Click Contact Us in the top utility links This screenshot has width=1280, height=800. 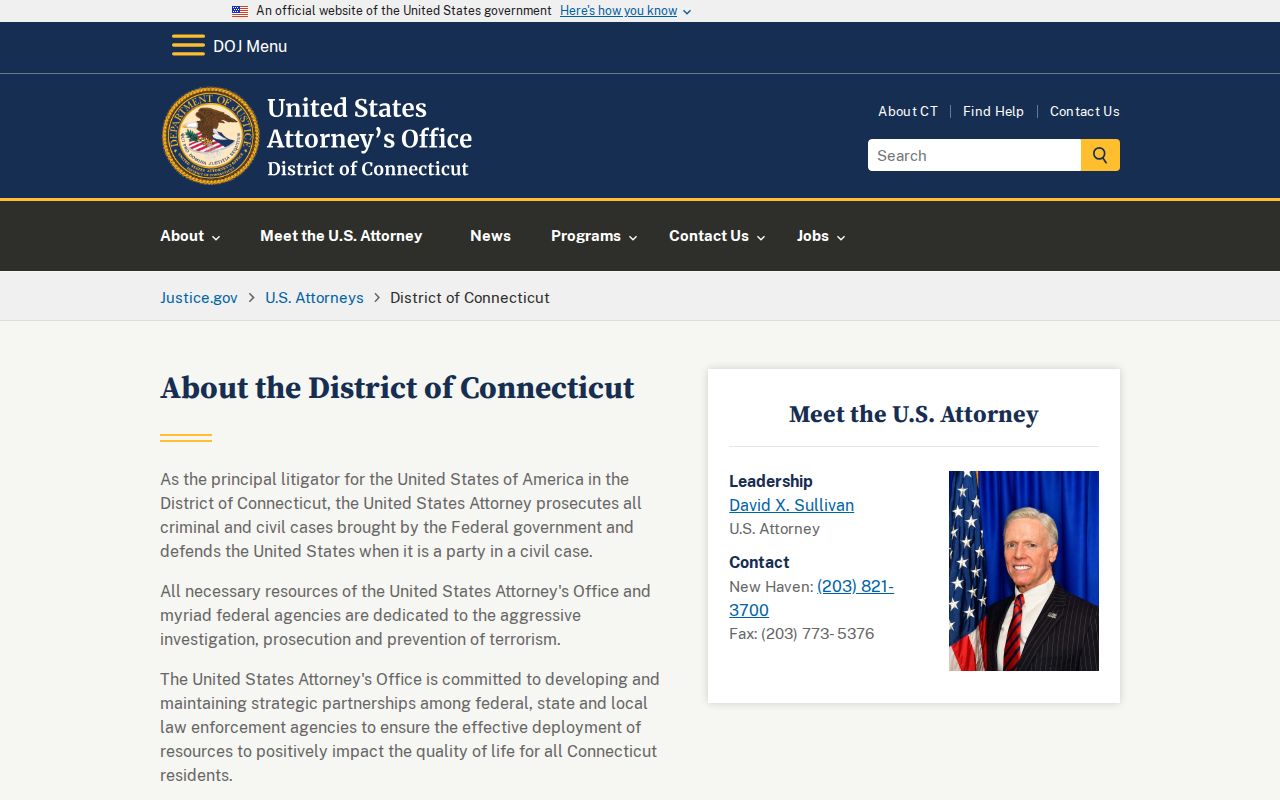pyautogui.click(x=1084, y=111)
